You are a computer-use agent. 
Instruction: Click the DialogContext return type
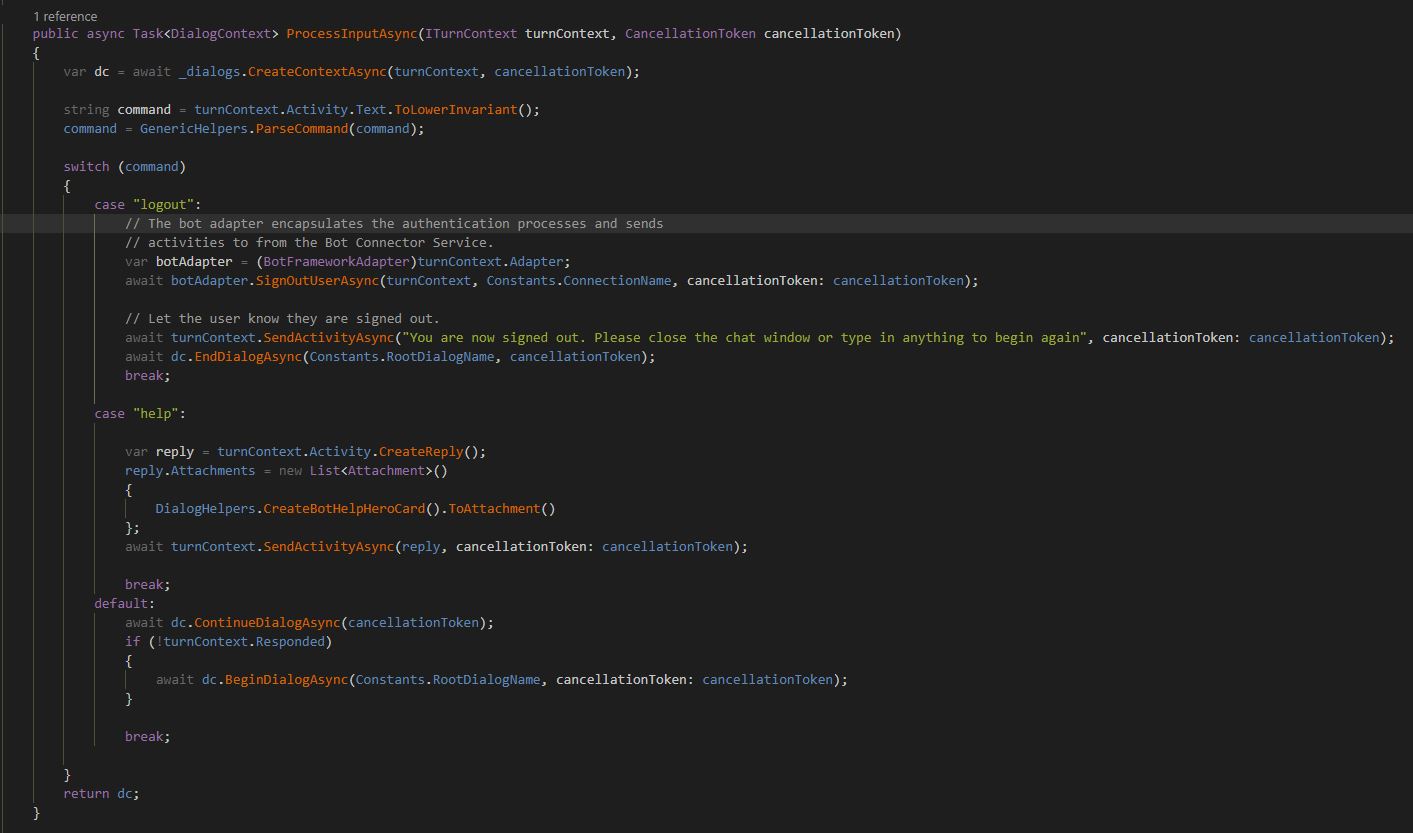(221, 33)
